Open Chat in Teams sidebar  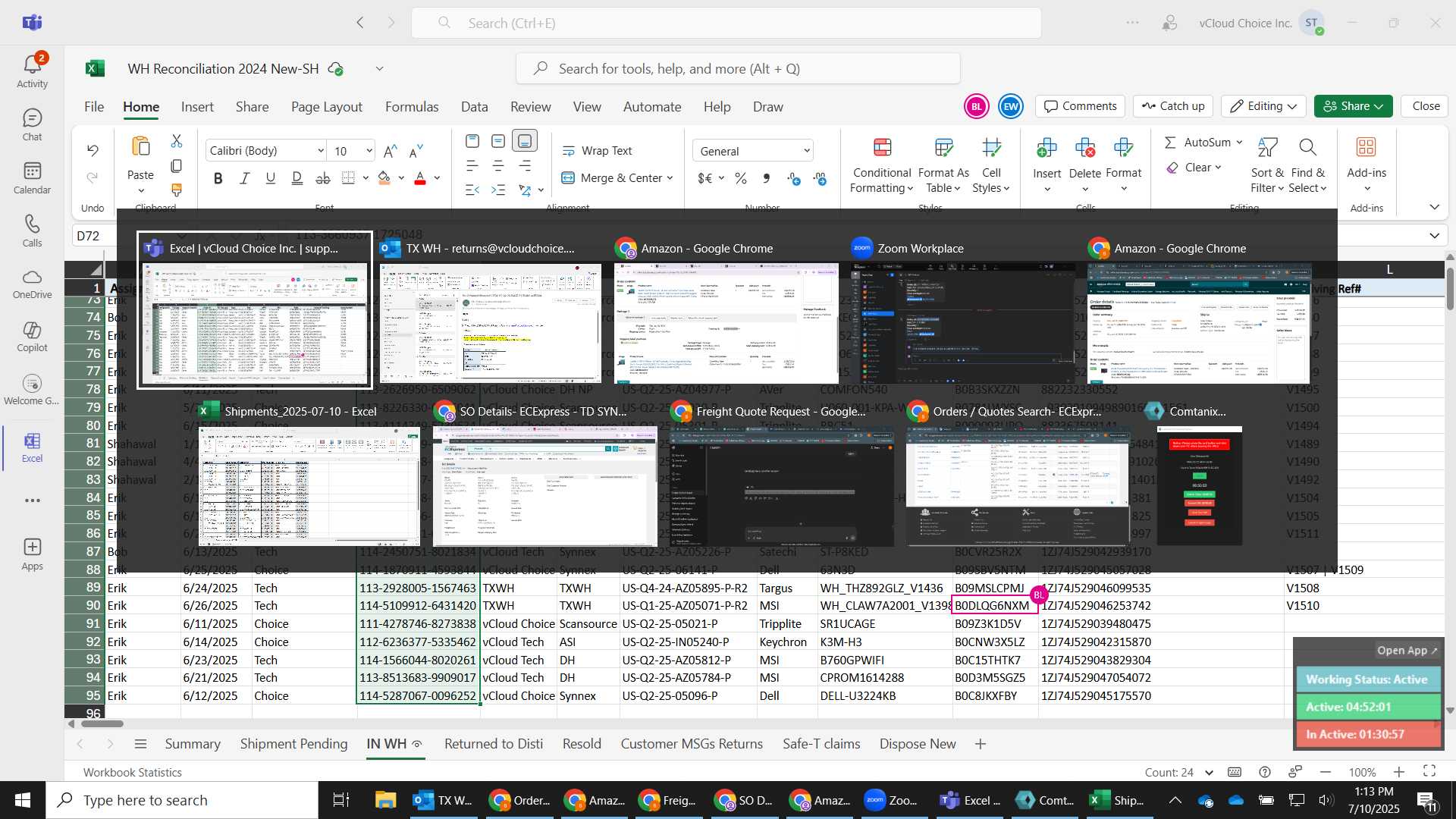tap(32, 125)
